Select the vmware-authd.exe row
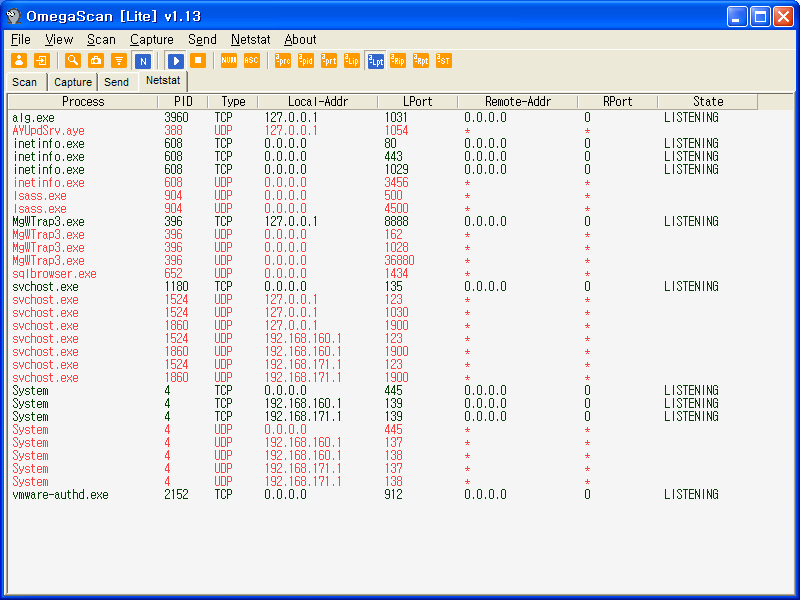Viewport: 800px width, 600px height. click(60, 495)
